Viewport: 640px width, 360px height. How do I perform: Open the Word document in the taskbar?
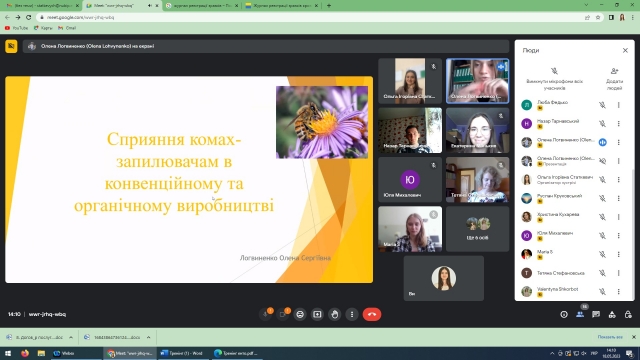coord(183,353)
